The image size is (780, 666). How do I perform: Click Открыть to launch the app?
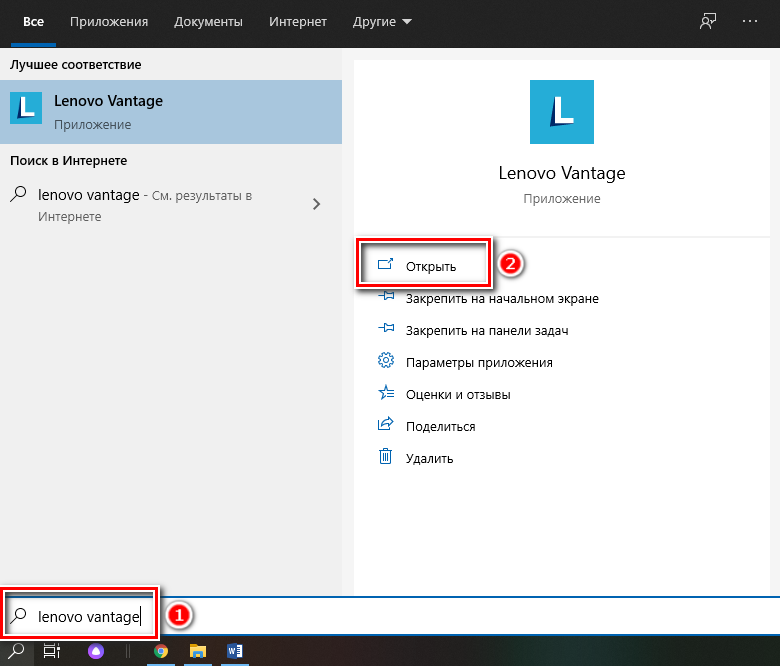[431, 267]
